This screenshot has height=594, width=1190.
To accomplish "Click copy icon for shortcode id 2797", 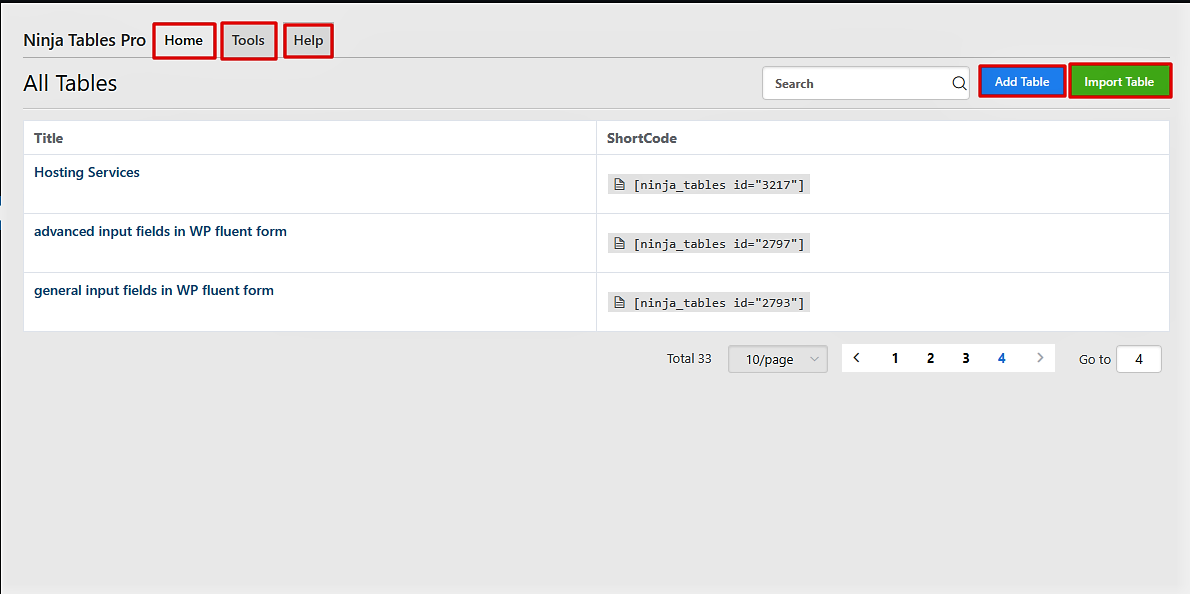I will pyautogui.click(x=620, y=244).
